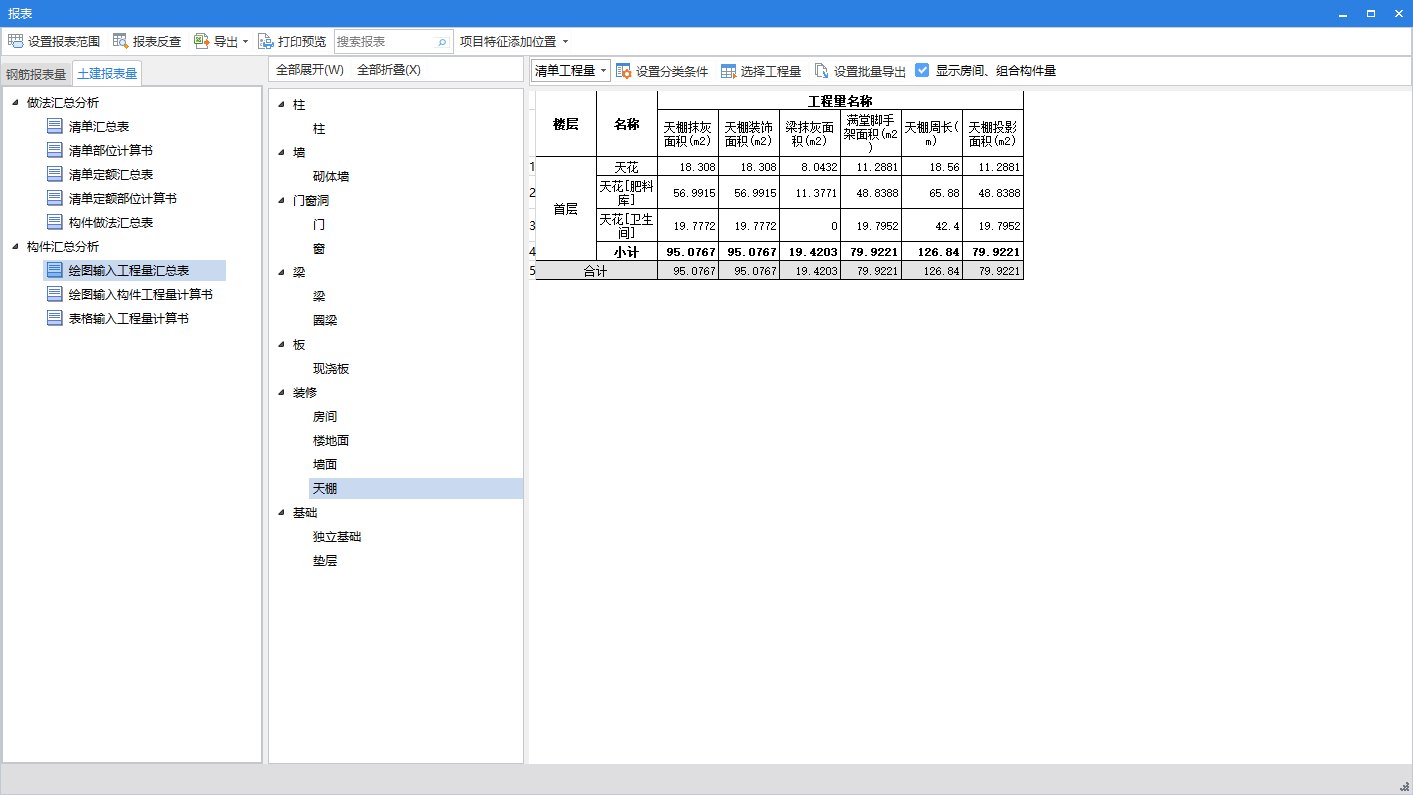The height and width of the screenshot is (795, 1413).
Task: Click the 合计 row label
Action: click(x=596, y=271)
